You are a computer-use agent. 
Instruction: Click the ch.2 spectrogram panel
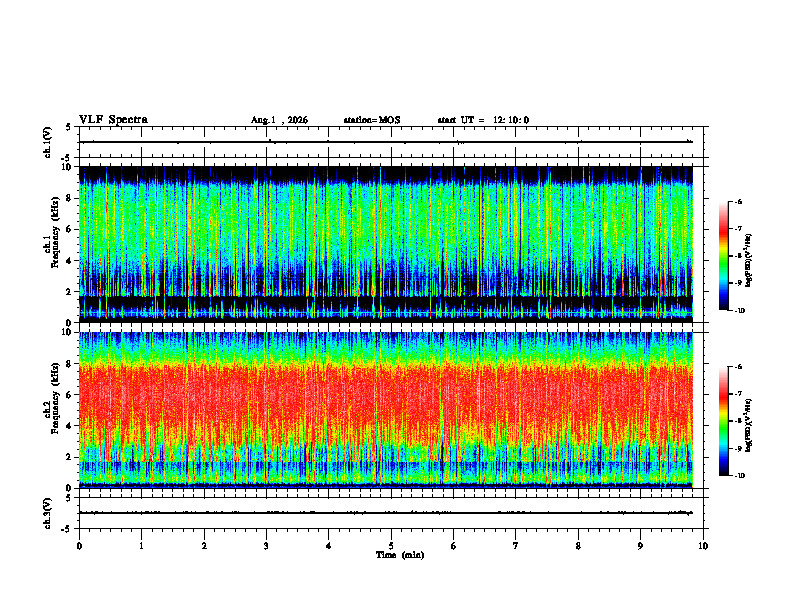[386, 410]
